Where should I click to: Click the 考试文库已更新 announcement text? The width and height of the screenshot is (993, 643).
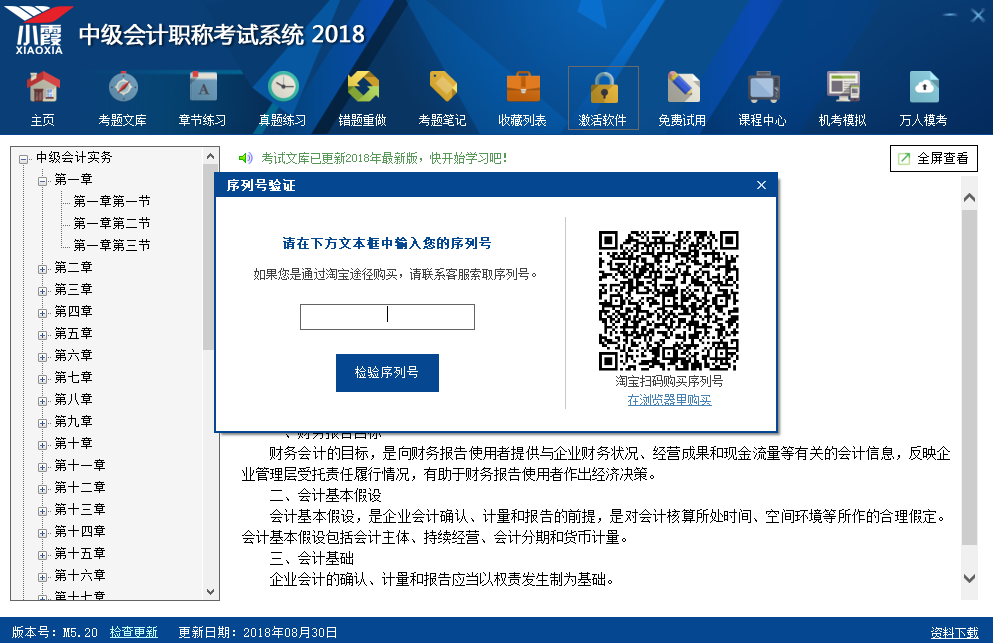tap(384, 158)
